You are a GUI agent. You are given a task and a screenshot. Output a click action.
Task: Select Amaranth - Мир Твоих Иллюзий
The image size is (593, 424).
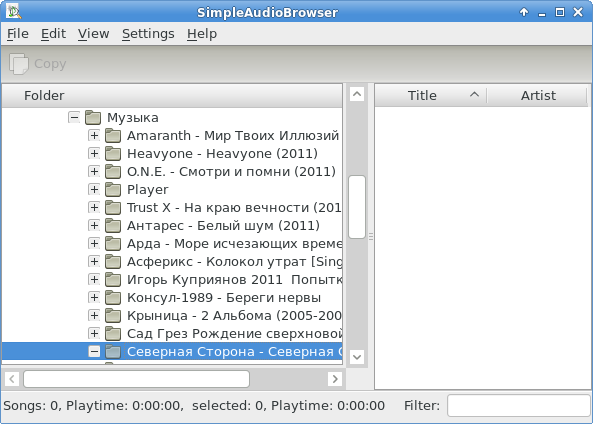point(233,135)
